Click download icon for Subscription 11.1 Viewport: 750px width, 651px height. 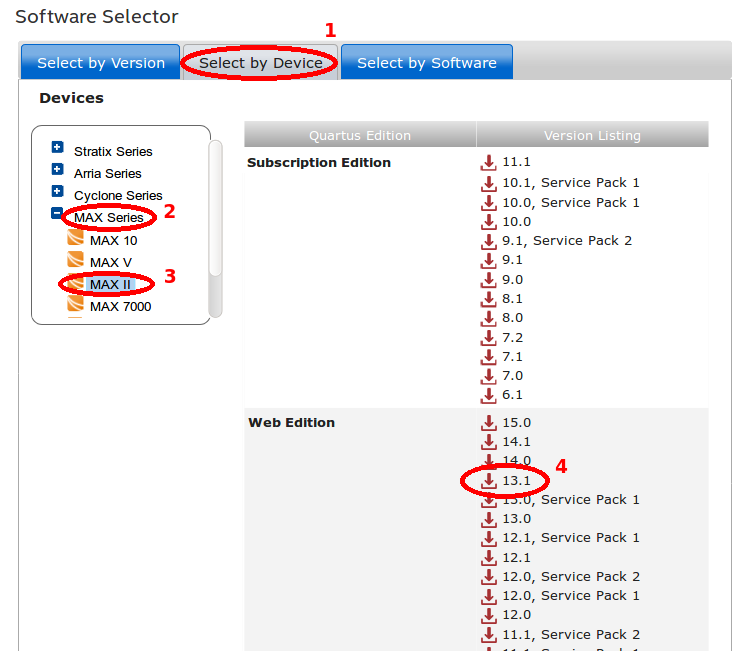[x=488, y=163]
